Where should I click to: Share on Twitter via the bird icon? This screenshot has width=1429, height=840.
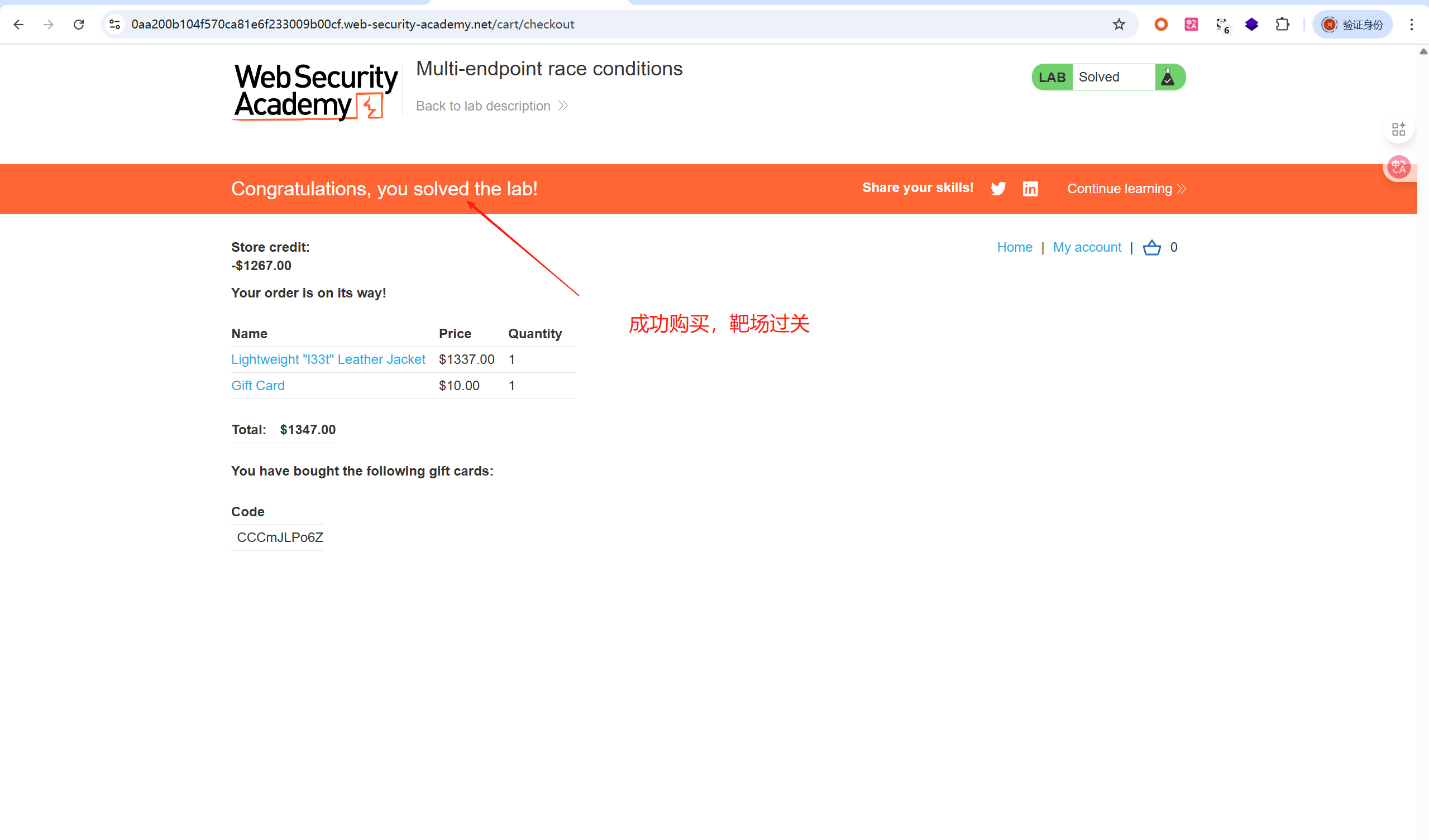tap(998, 189)
